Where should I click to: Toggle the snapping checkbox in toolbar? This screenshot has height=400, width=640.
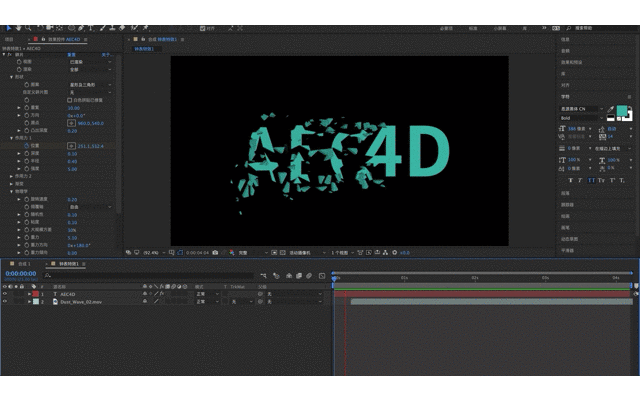202,28
